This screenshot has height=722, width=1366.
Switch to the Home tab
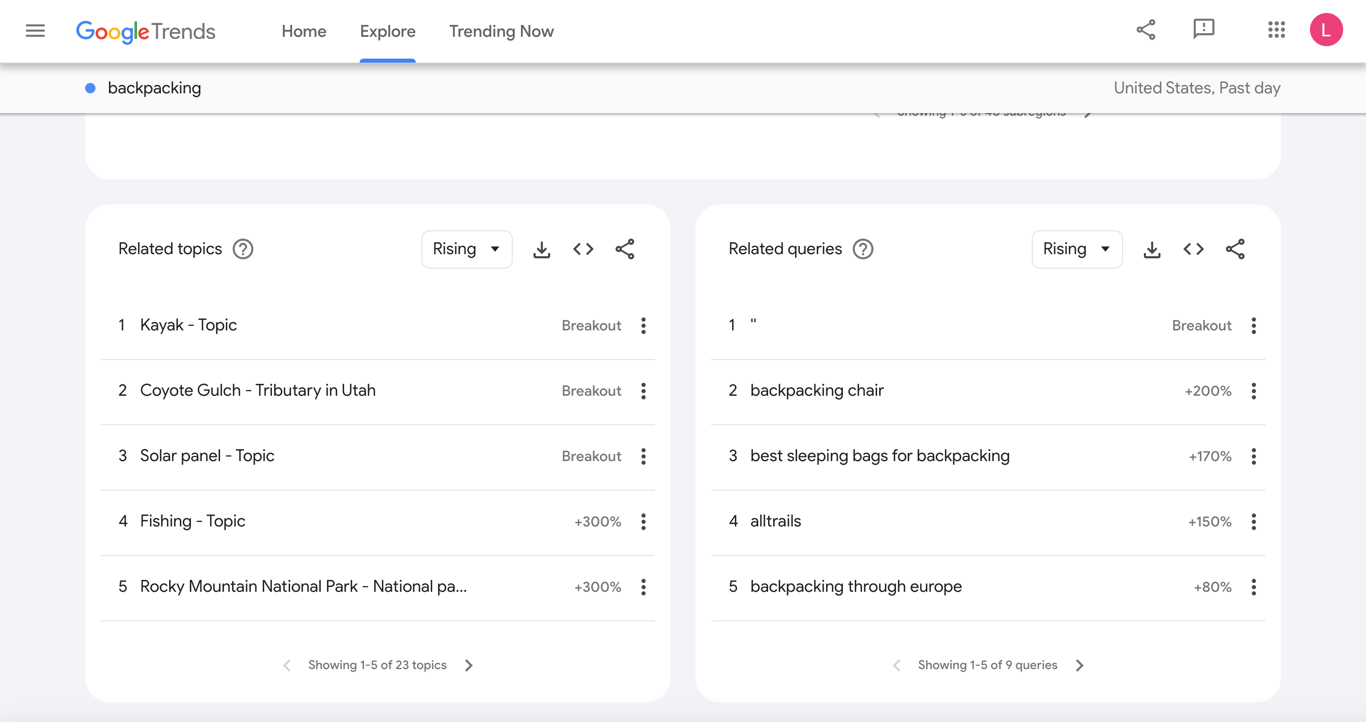click(303, 31)
